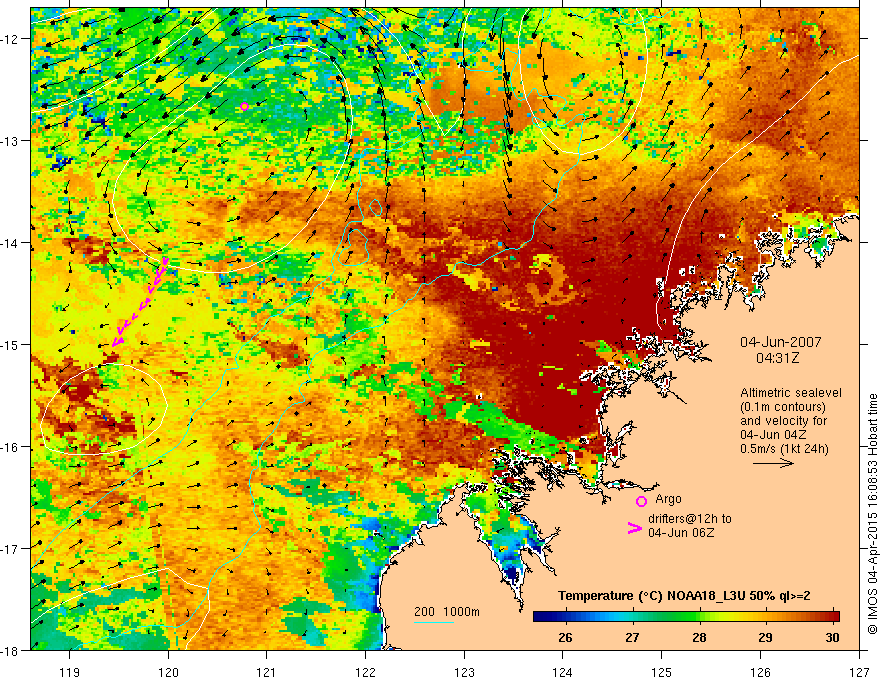The image size is (880, 680).
Task: Click the longitude axis label 125
Action: click(x=662, y=672)
